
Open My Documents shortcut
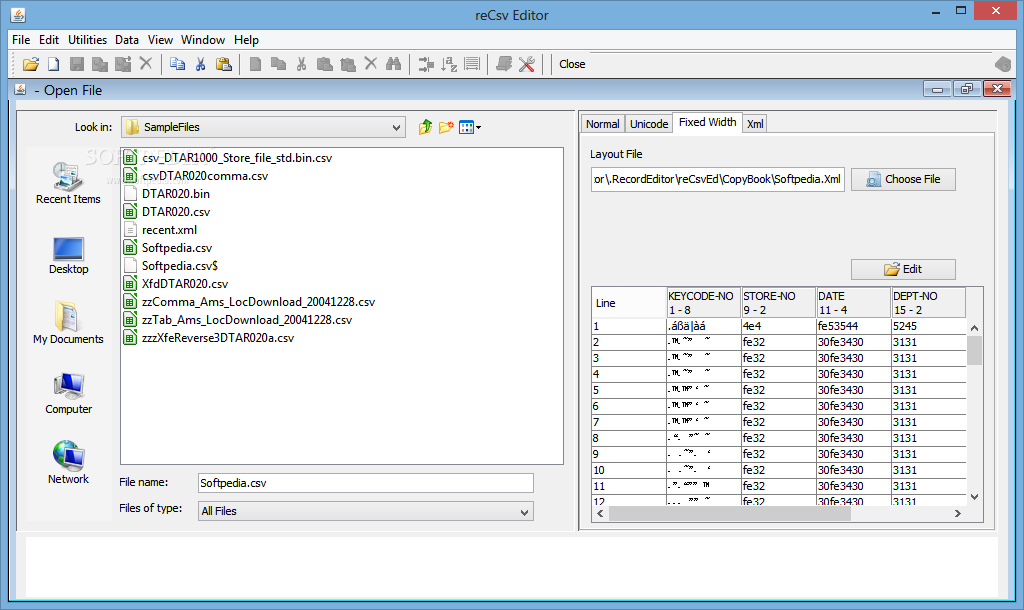click(68, 323)
